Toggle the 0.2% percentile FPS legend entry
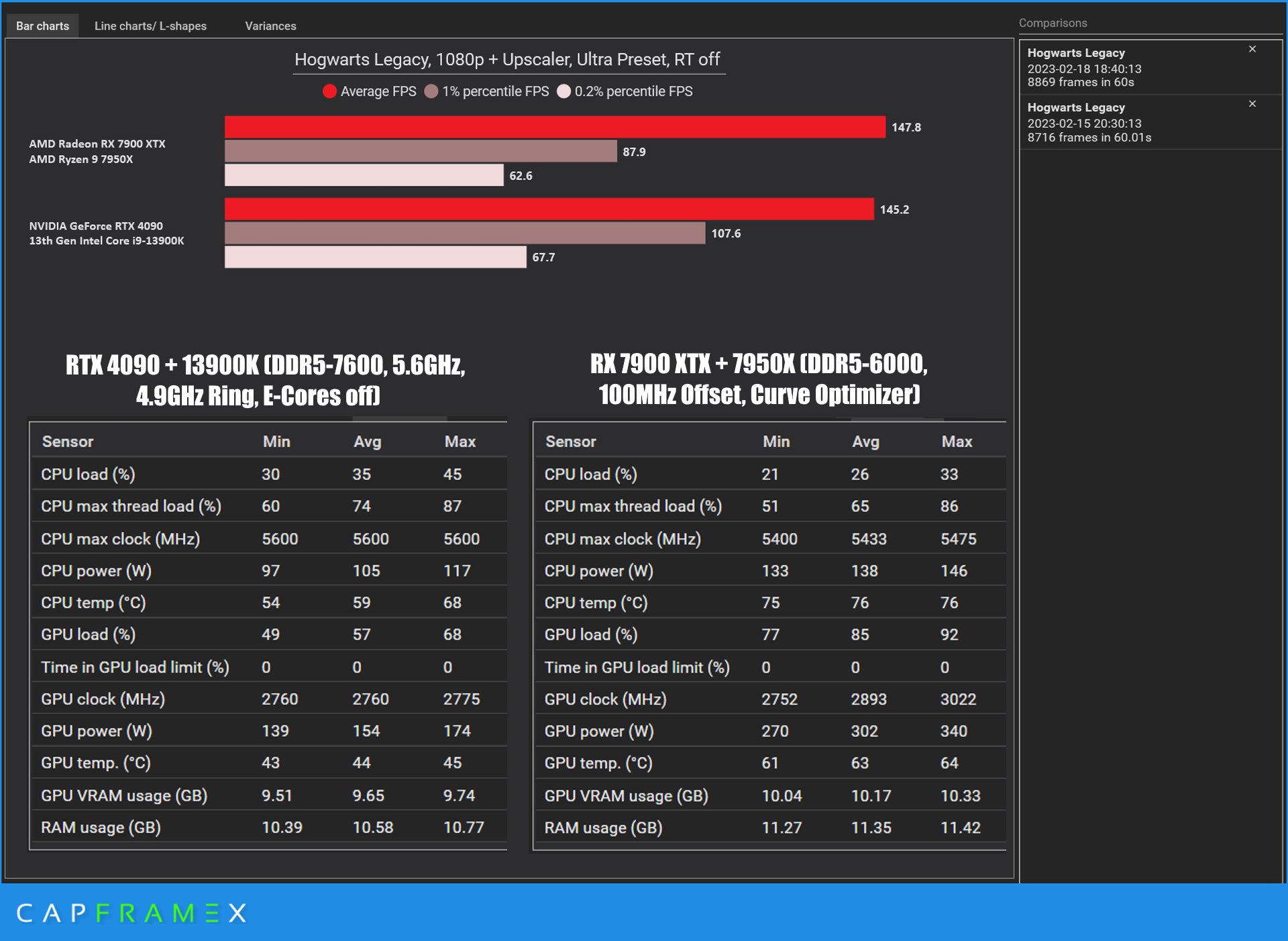This screenshot has width=1288, height=941. [x=634, y=91]
